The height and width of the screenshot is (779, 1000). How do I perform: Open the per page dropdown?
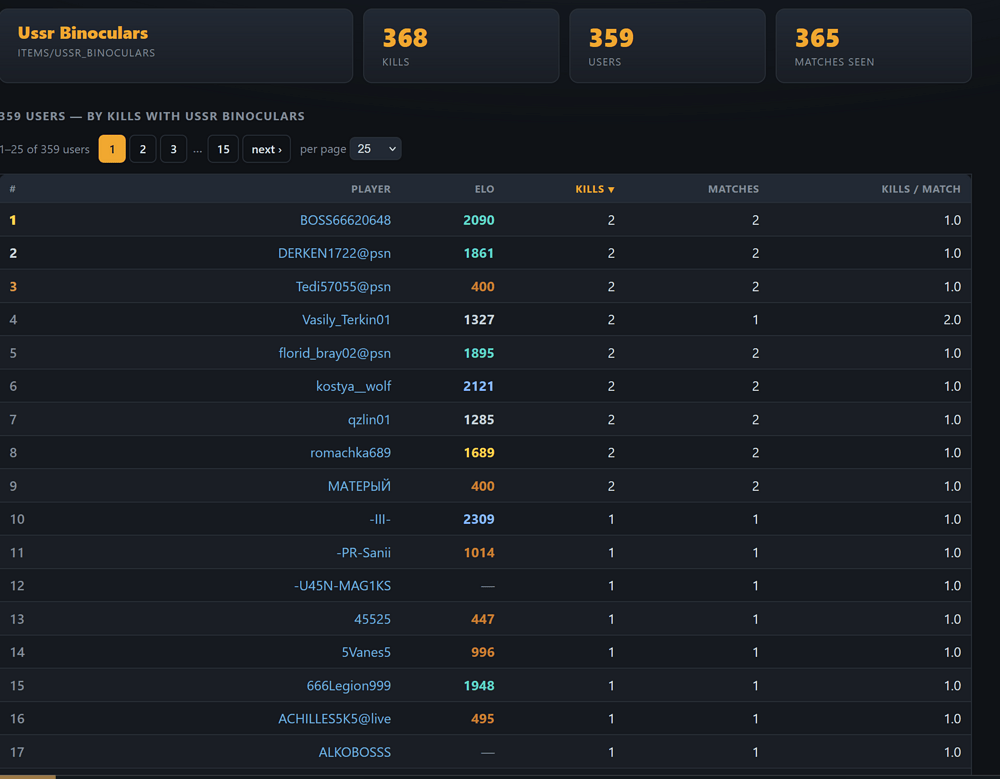coord(375,149)
